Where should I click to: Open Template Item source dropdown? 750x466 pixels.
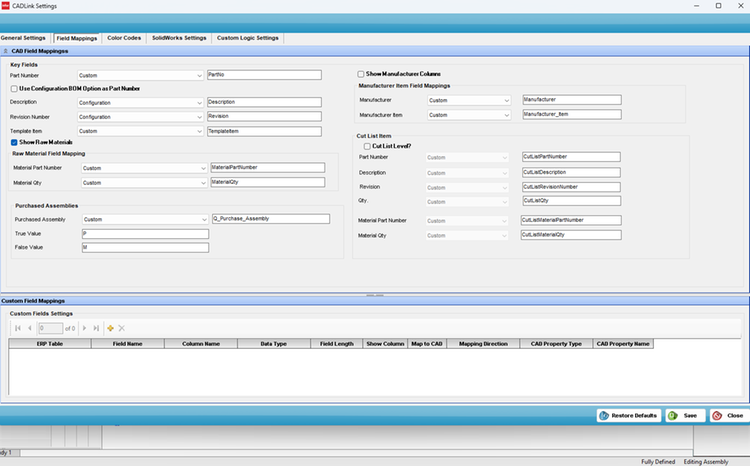pos(141,131)
